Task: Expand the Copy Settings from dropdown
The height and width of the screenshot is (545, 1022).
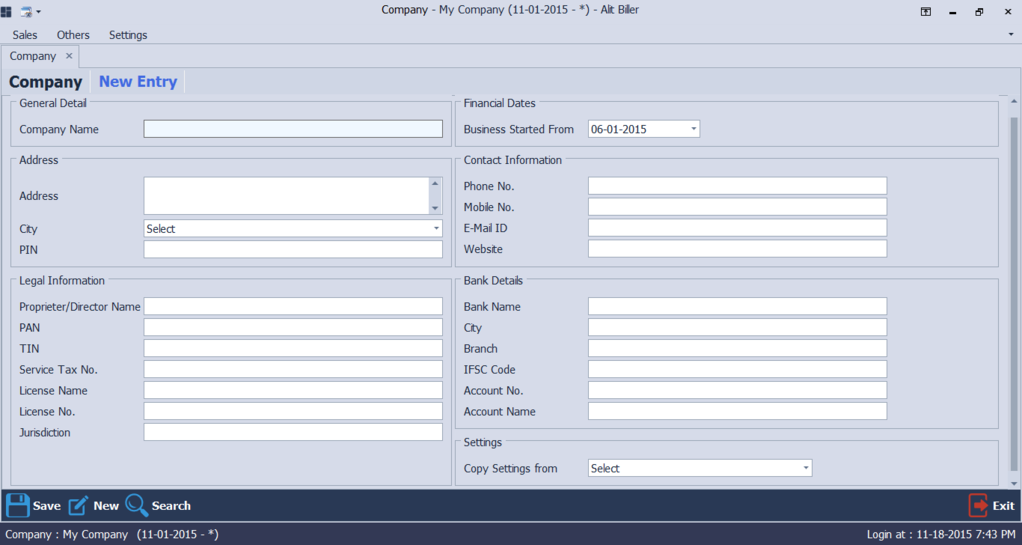Action: tap(806, 468)
